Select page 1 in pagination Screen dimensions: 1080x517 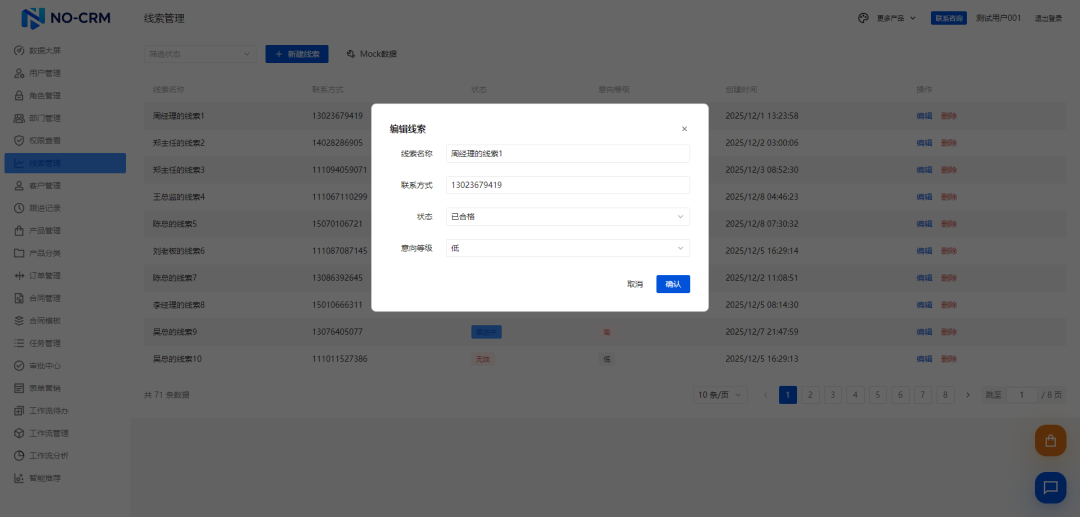click(x=788, y=394)
